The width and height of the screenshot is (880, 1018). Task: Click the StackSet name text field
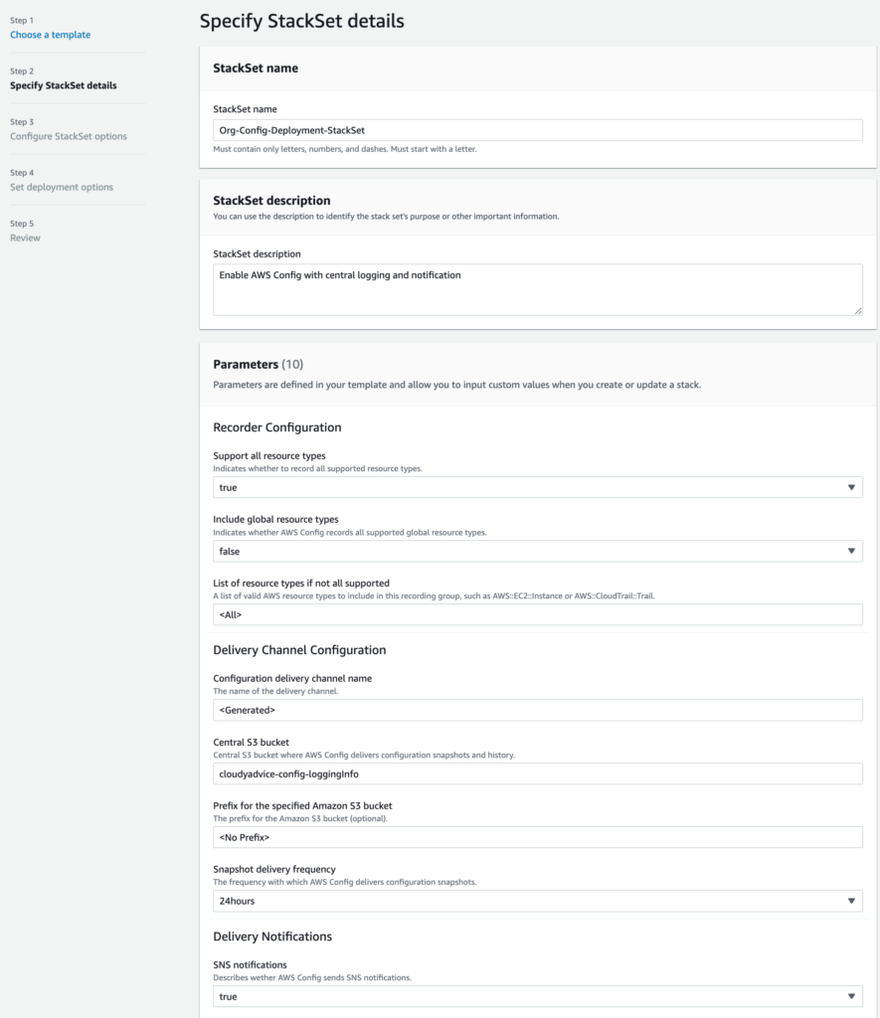[537, 131]
